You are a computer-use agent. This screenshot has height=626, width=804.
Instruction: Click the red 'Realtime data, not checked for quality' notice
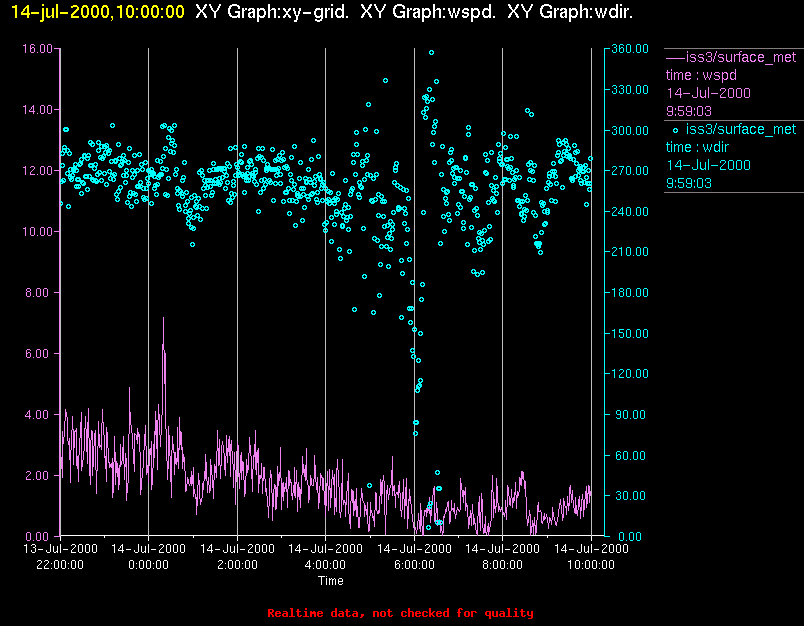click(x=400, y=613)
